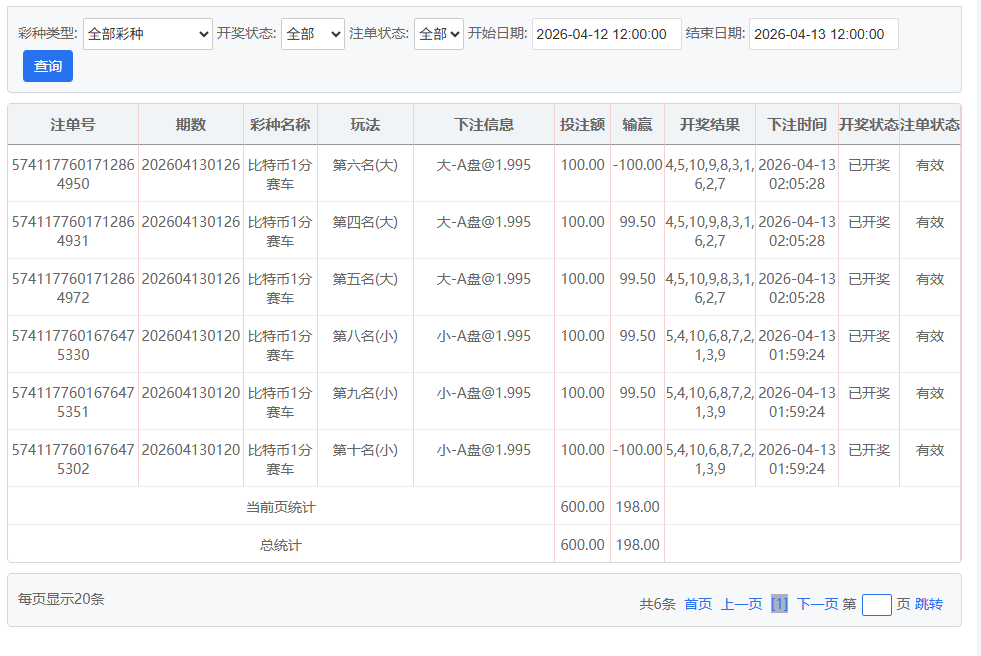The height and width of the screenshot is (656, 981).
Task: Click the 输赢 column header
Action: 637,125
